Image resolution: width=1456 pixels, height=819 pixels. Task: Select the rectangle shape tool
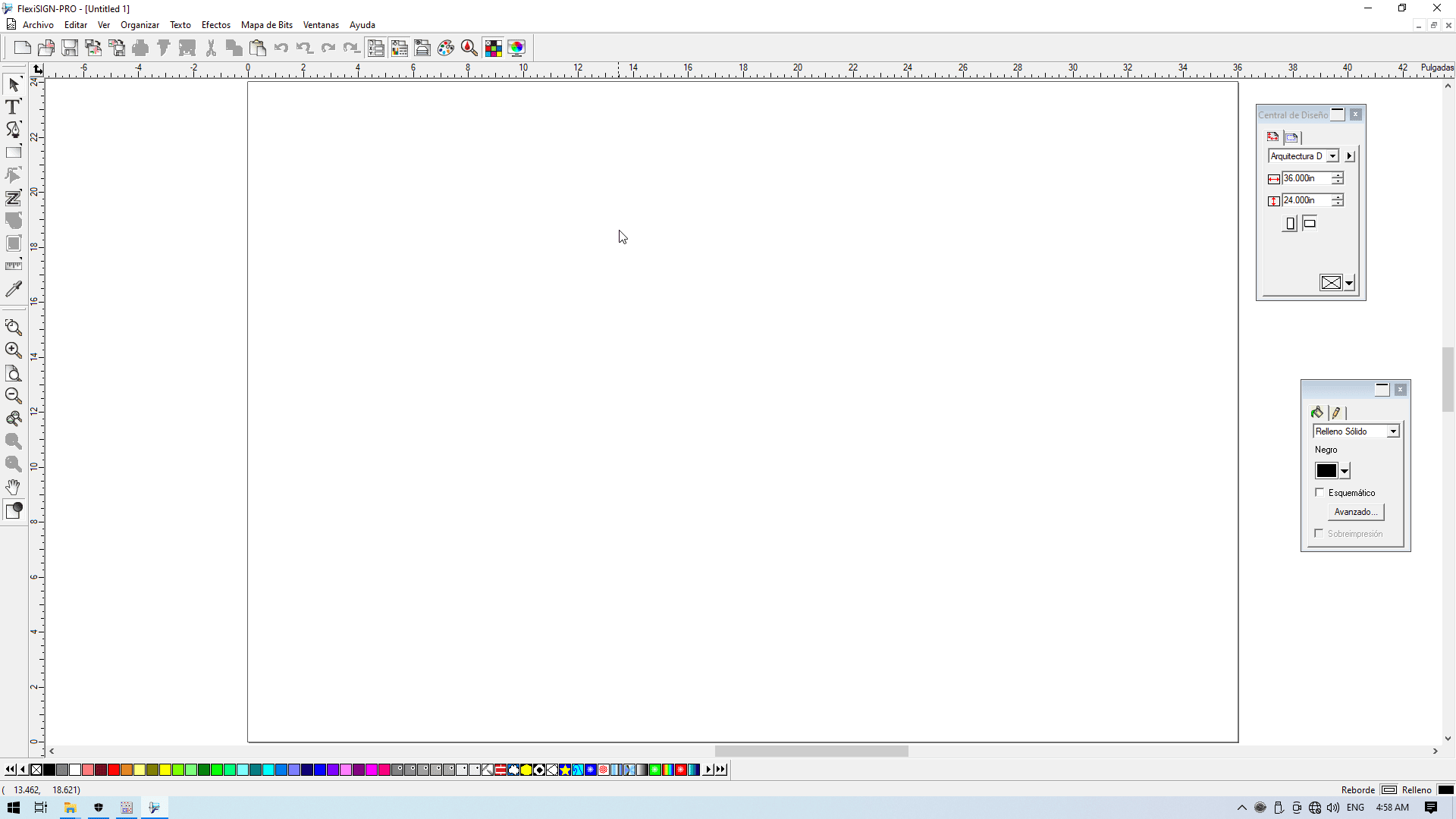pyautogui.click(x=13, y=152)
